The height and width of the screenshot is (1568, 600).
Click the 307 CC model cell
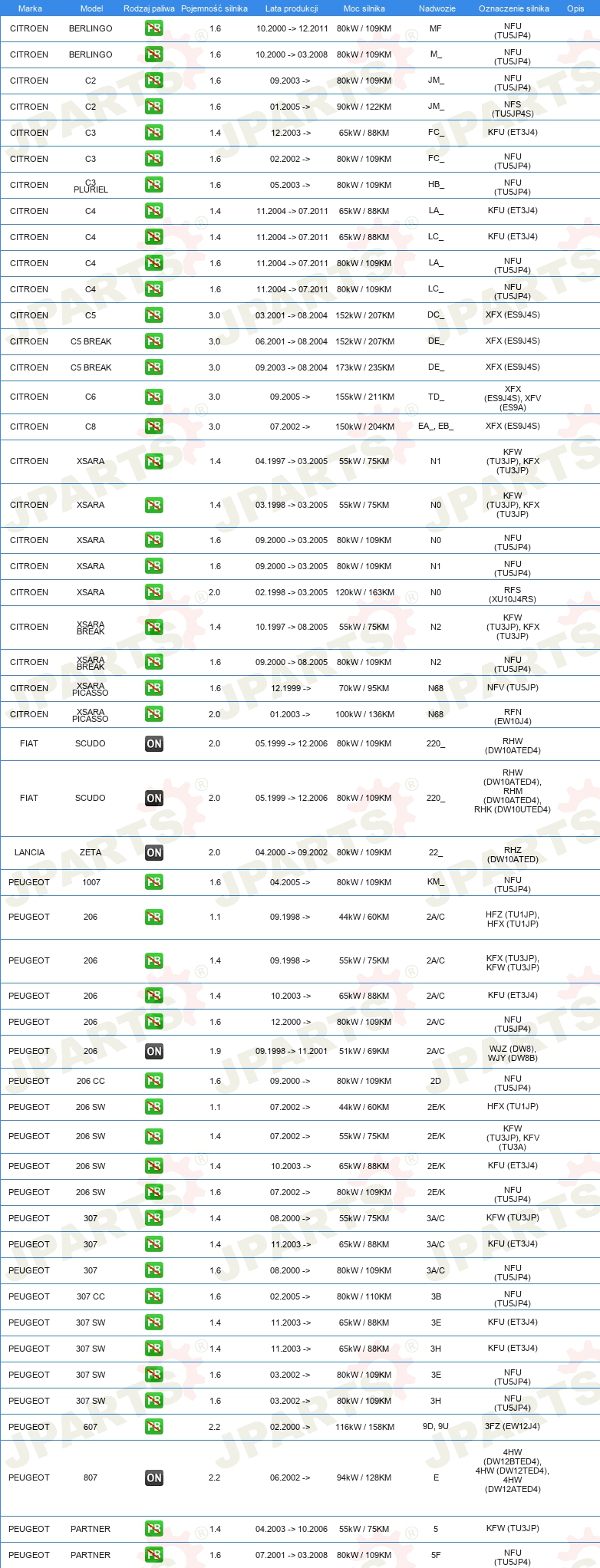point(91,1296)
